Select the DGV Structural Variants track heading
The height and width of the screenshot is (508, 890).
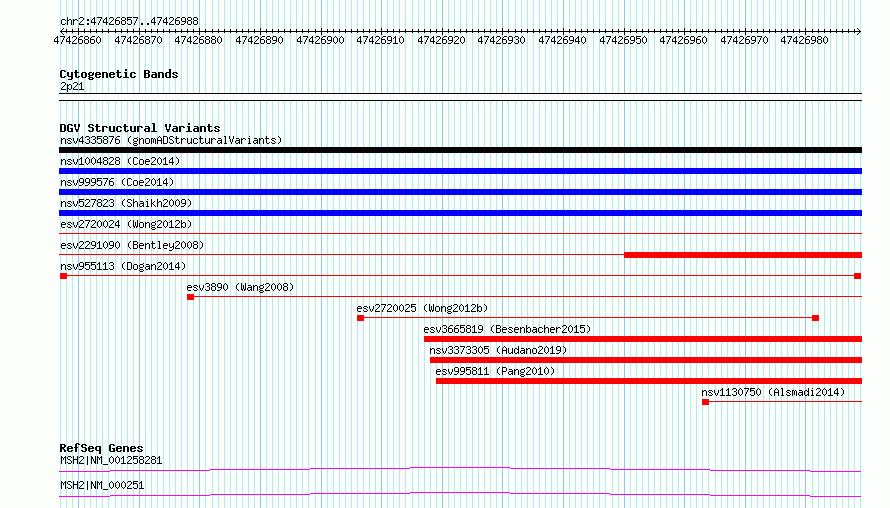pyautogui.click(x=140, y=128)
